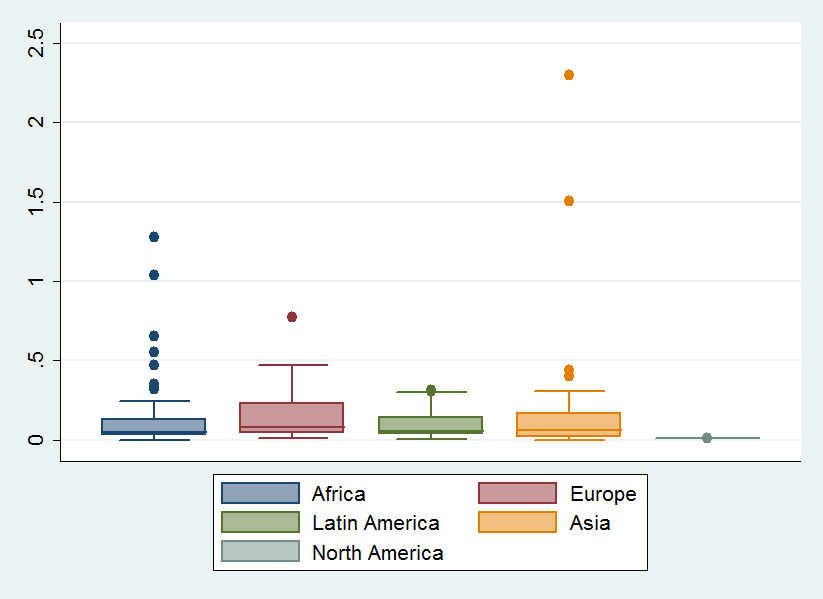
Task: Click the highest orange Asia outlier point
Action: click(569, 75)
